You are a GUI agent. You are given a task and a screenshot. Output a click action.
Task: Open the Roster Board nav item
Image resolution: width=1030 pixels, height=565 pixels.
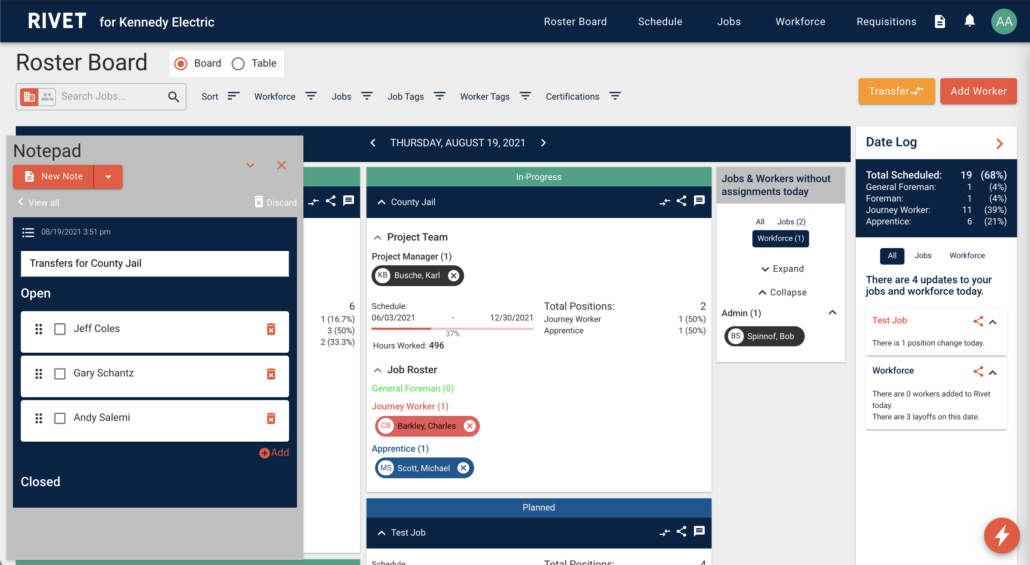point(575,22)
